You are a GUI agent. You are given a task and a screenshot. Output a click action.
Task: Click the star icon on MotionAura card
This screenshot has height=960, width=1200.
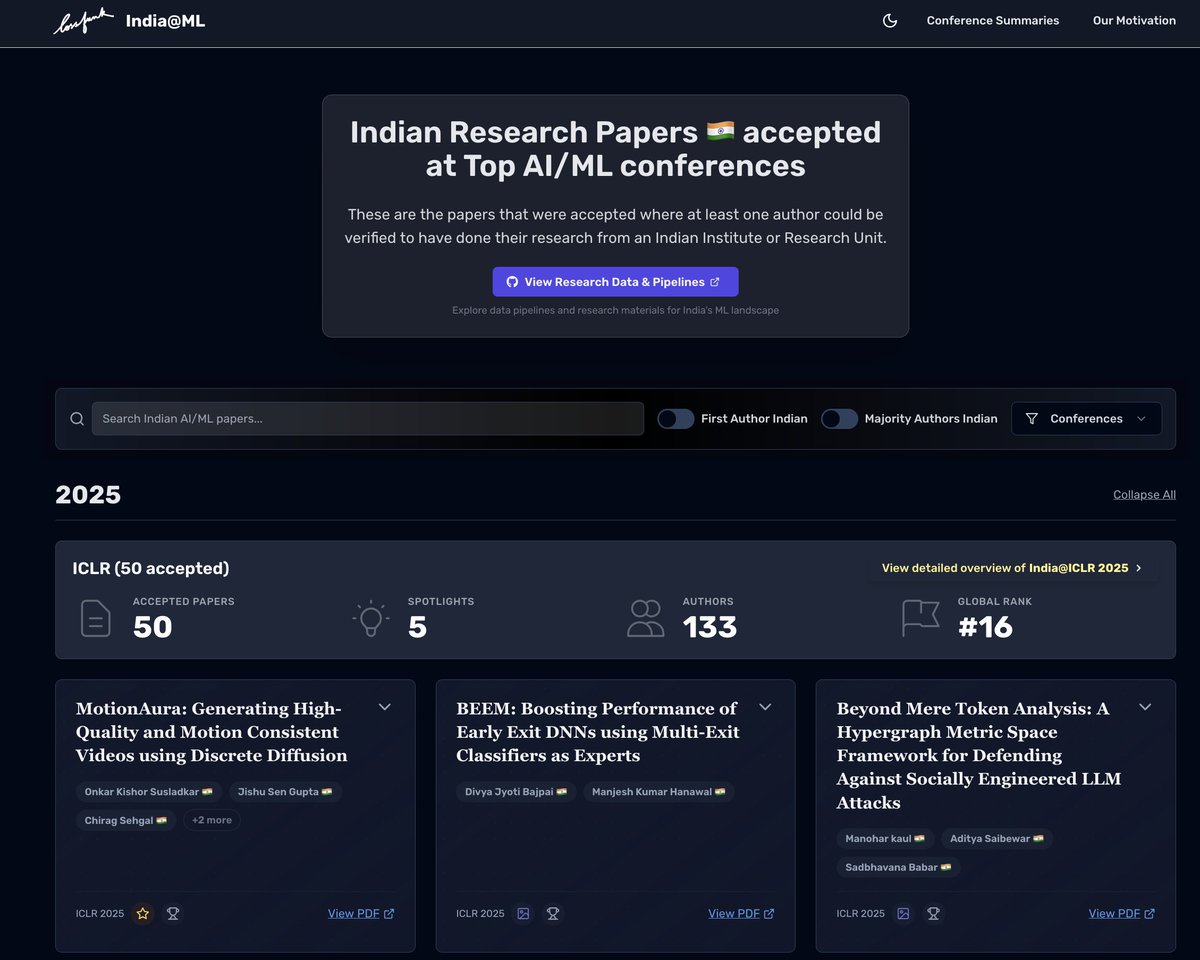point(143,913)
